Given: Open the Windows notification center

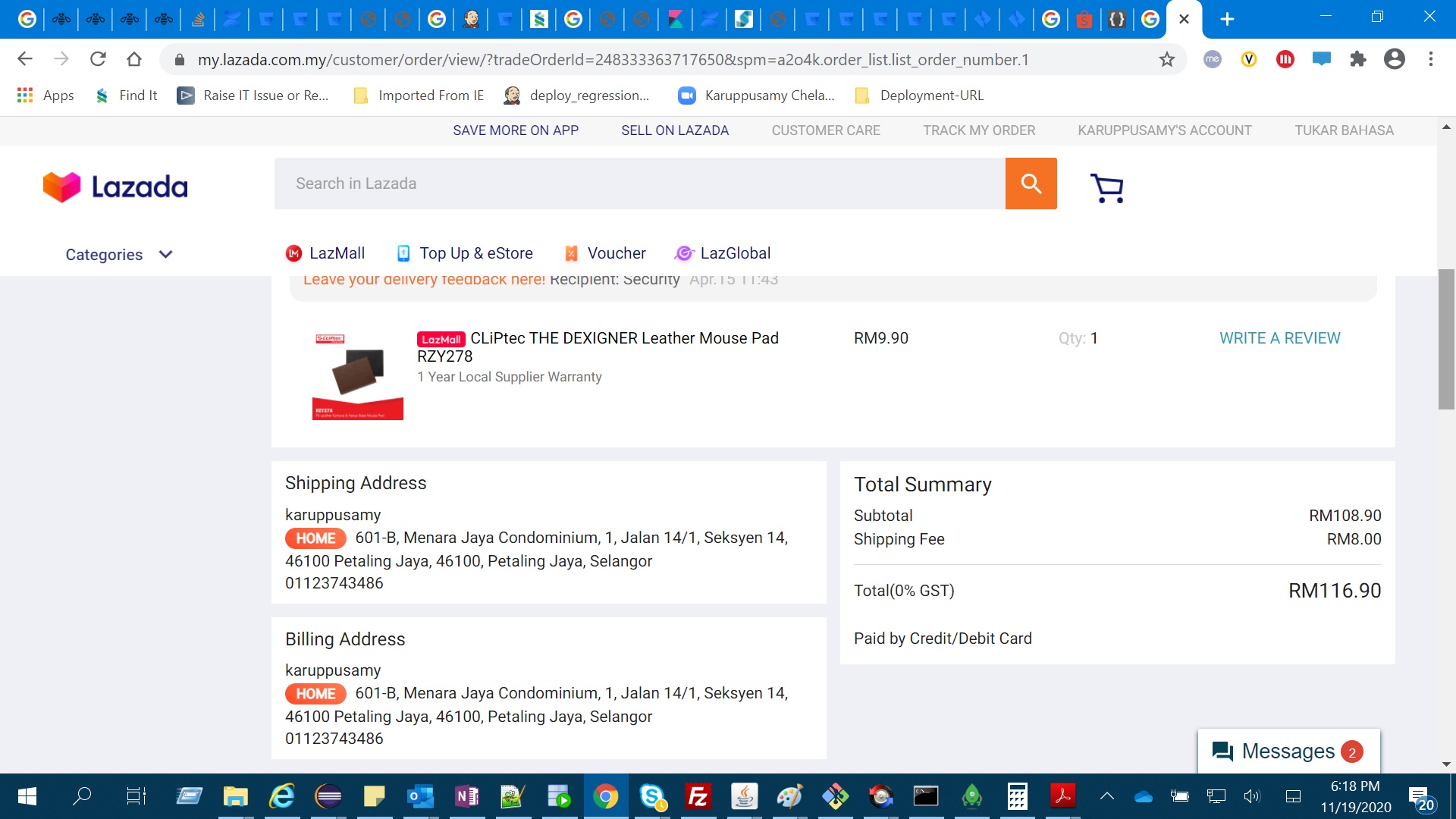Looking at the screenshot, I should (1421, 796).
